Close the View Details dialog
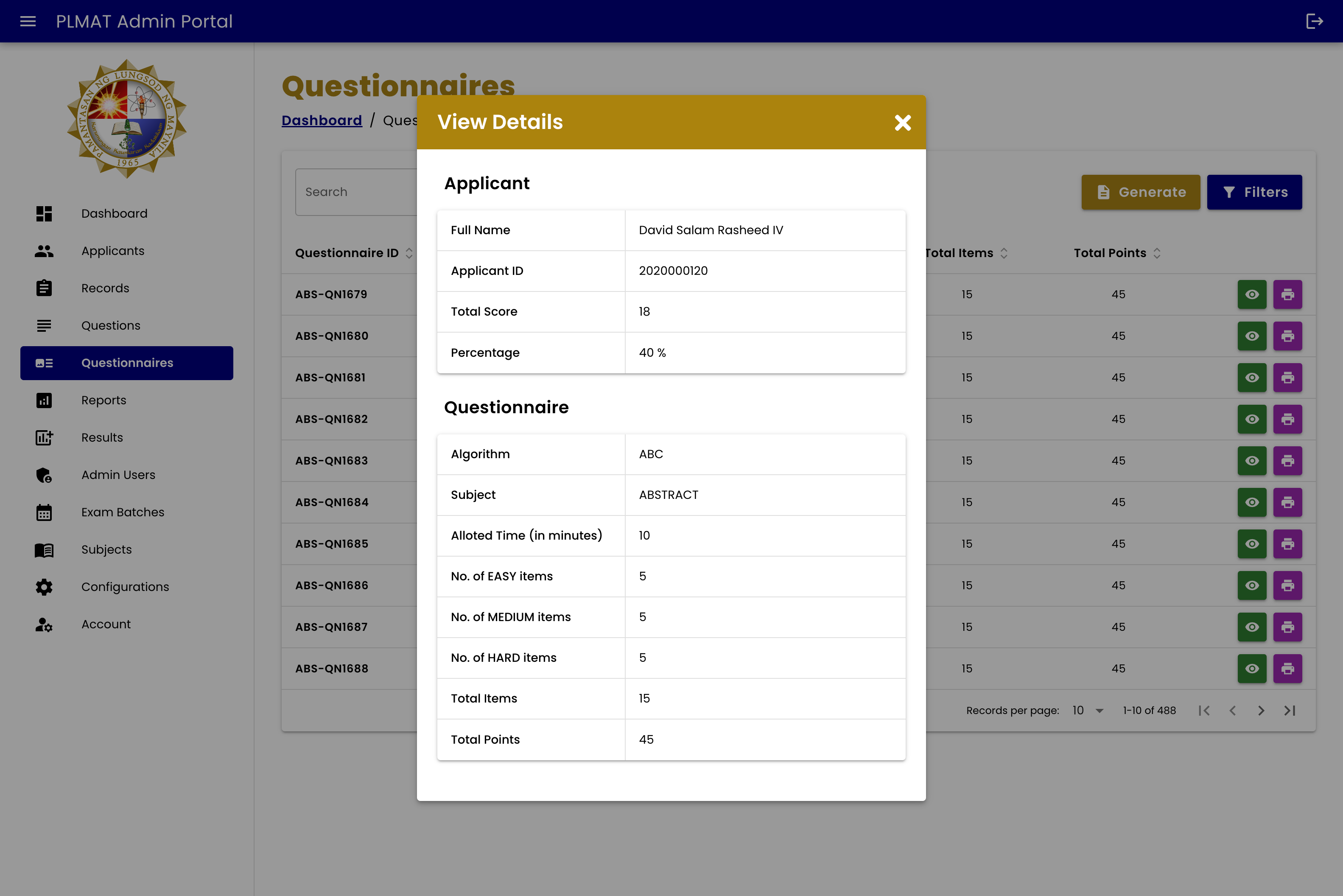Image resolution: width=1343 pixels, height=896 pixels. pyautogui.click(x=903, y=122)
